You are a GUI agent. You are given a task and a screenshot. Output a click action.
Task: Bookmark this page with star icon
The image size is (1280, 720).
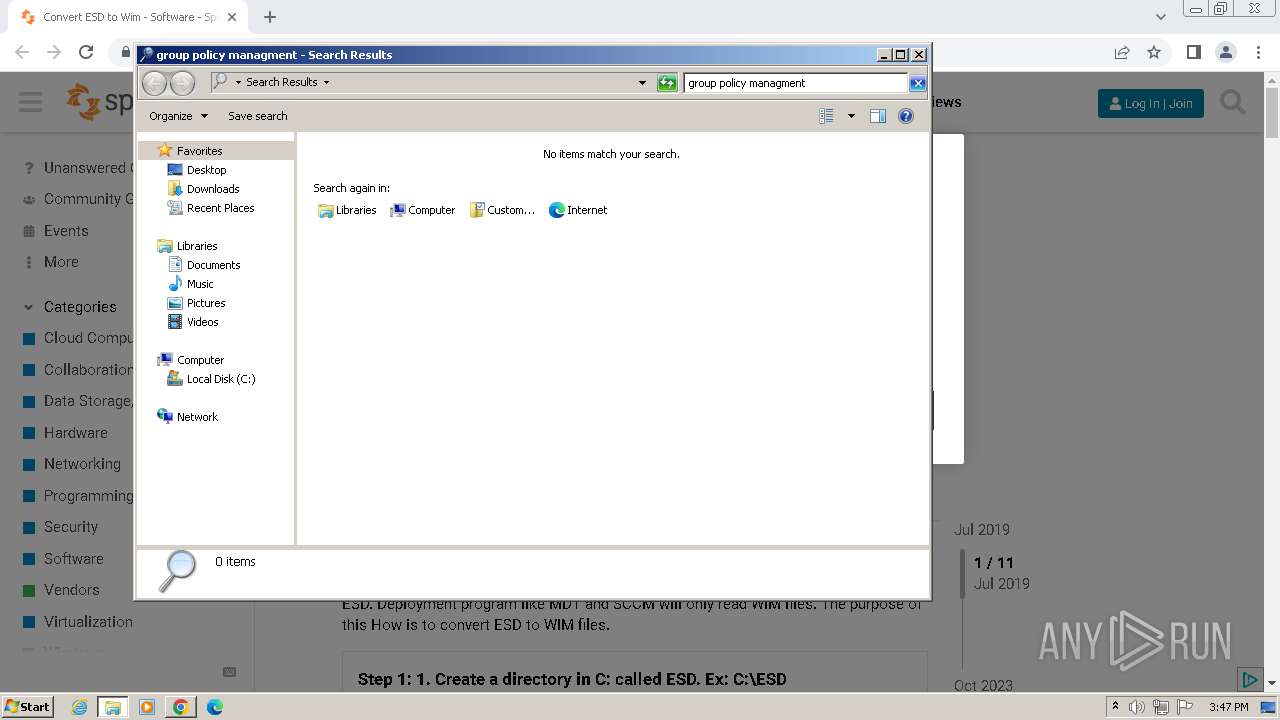click(x=1154, y=52)
